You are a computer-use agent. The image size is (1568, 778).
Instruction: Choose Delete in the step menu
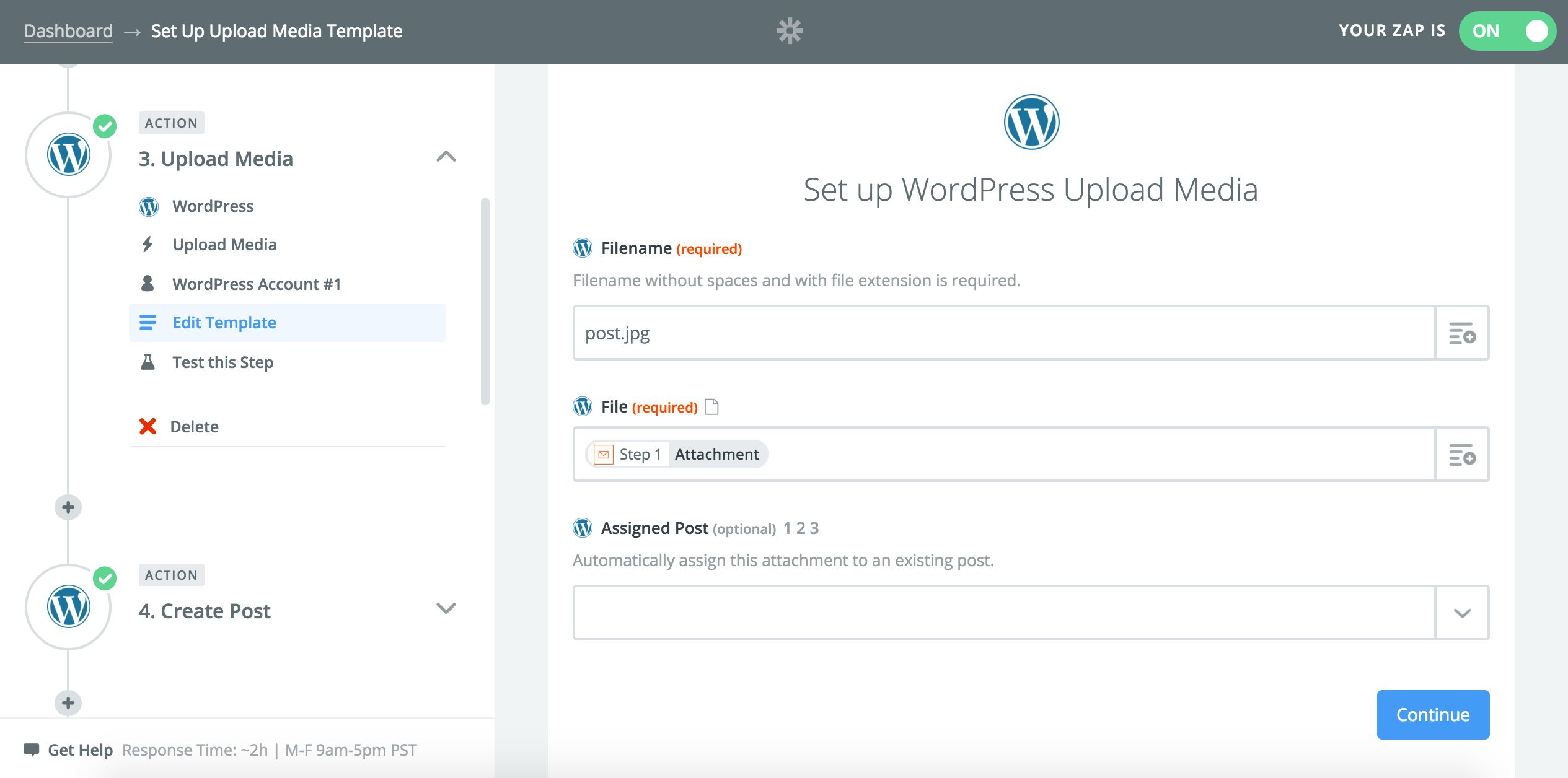[288, 426]
